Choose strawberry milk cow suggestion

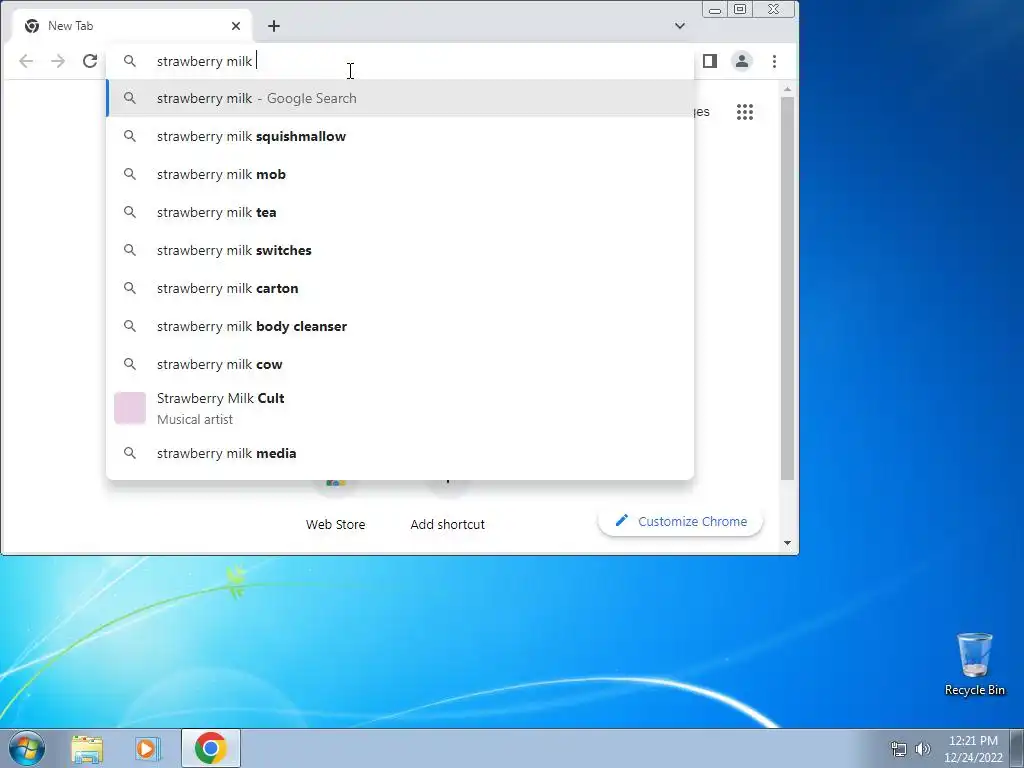400,364
